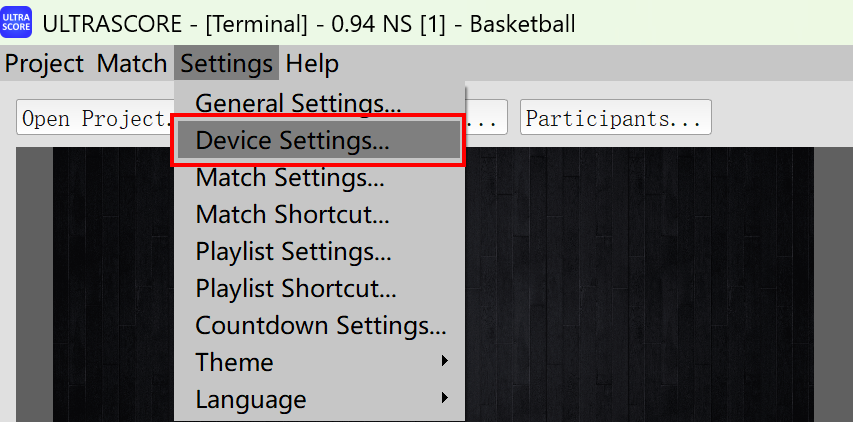Close the open Settings menu
The height and width of the screenshot is (422, 854).
coord(226,64)
